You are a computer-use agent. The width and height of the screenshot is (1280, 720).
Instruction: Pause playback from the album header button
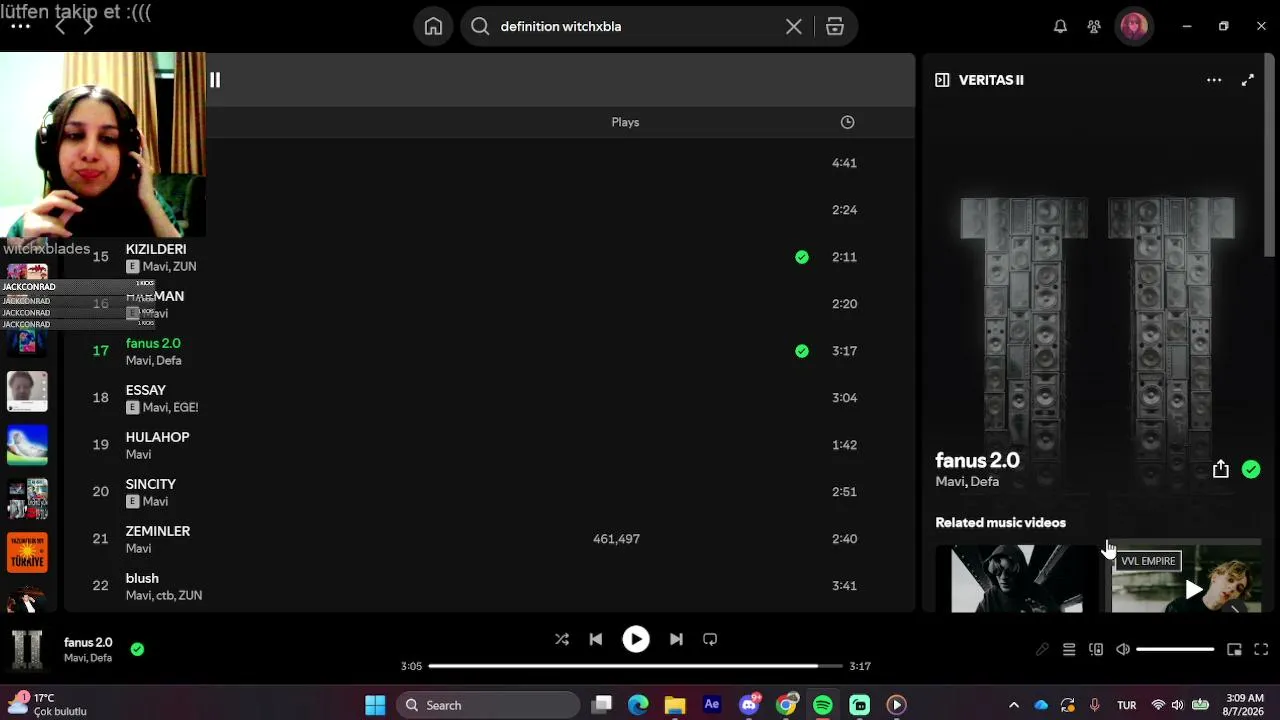click(215, 80)
